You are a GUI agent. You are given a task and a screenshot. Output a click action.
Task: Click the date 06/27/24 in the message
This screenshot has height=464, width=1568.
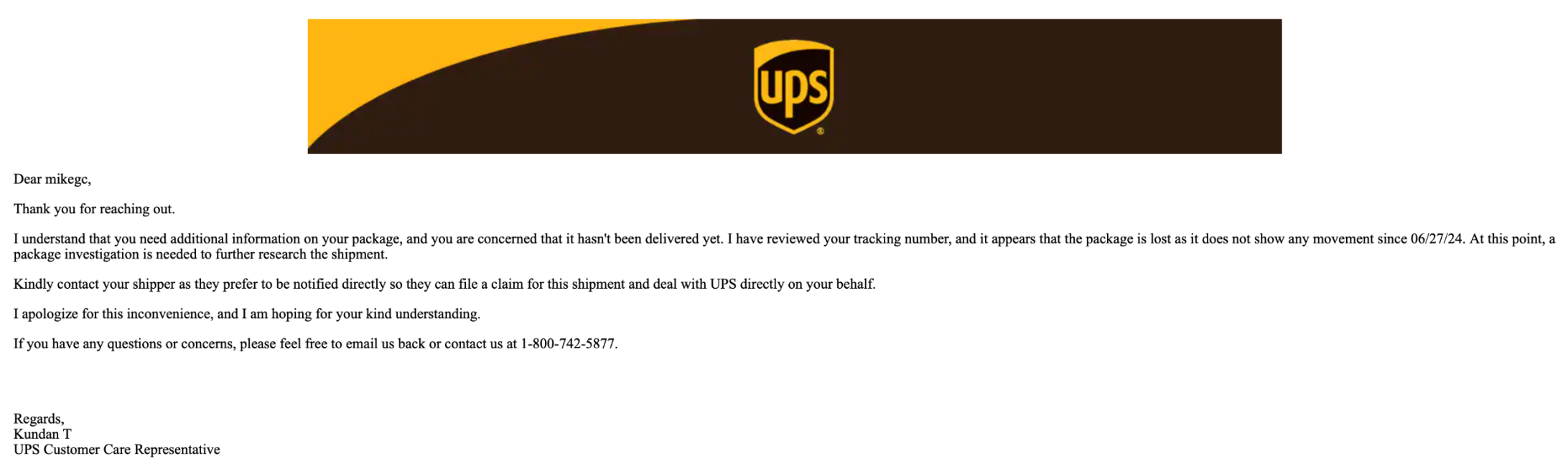(x=1436, y=239)
